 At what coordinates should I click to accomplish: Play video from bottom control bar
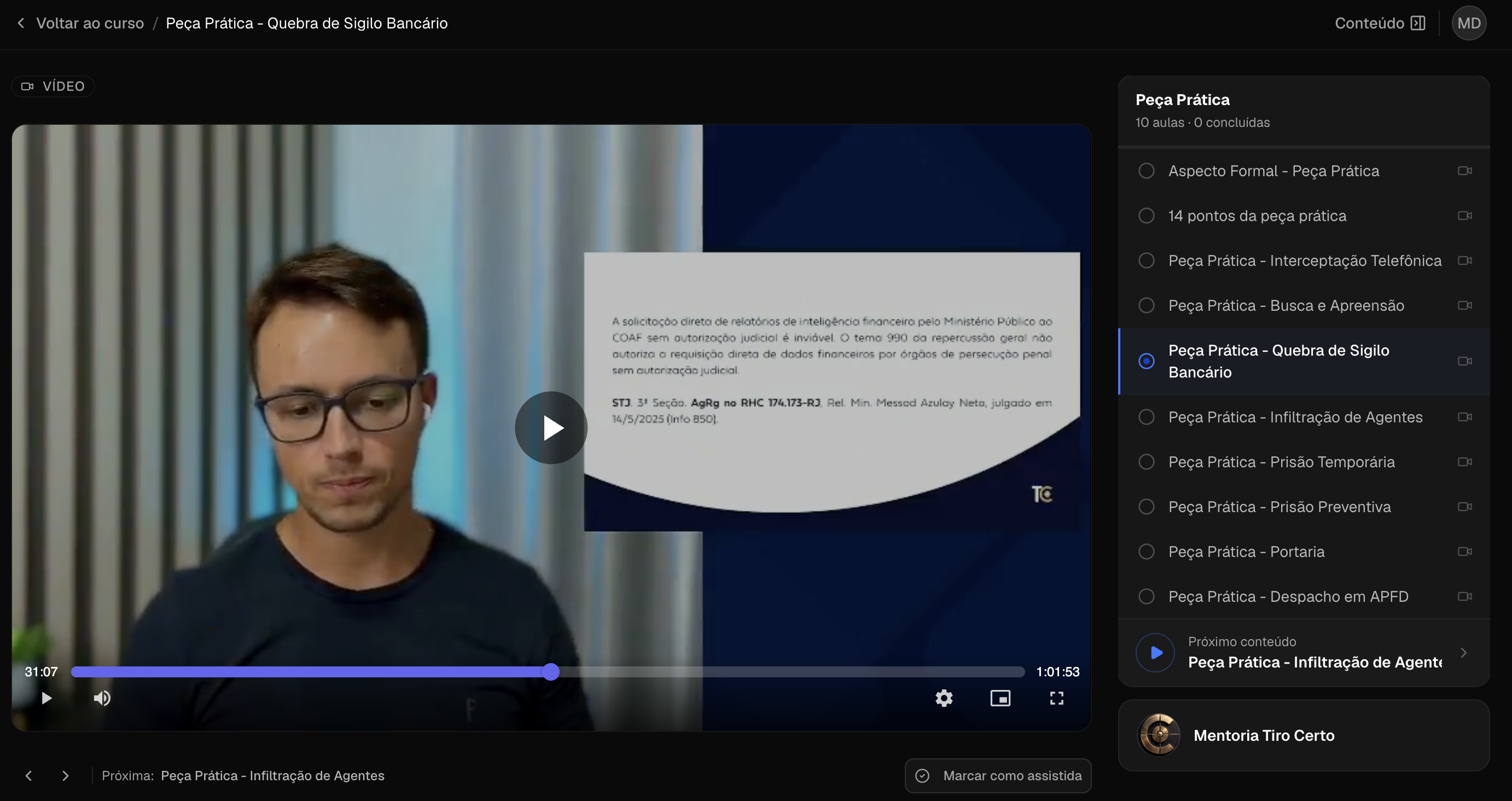click(x=46, y=698)
